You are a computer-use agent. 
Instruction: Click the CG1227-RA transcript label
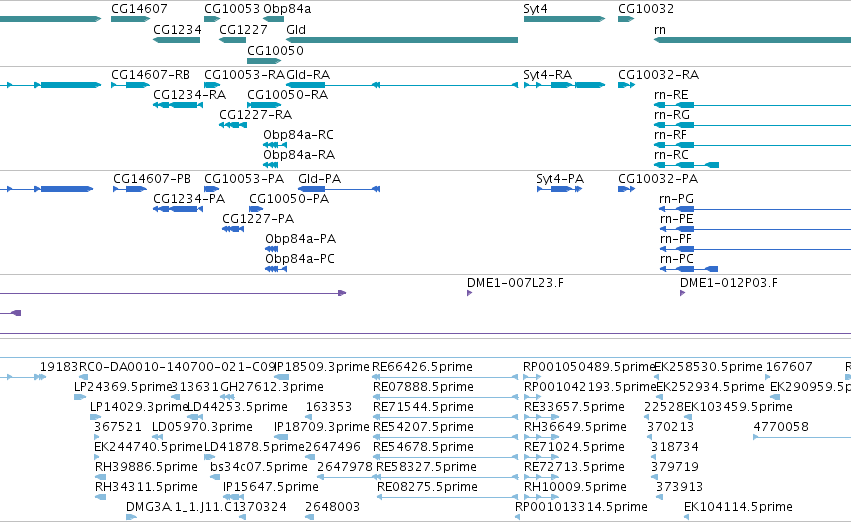point(255,114)
